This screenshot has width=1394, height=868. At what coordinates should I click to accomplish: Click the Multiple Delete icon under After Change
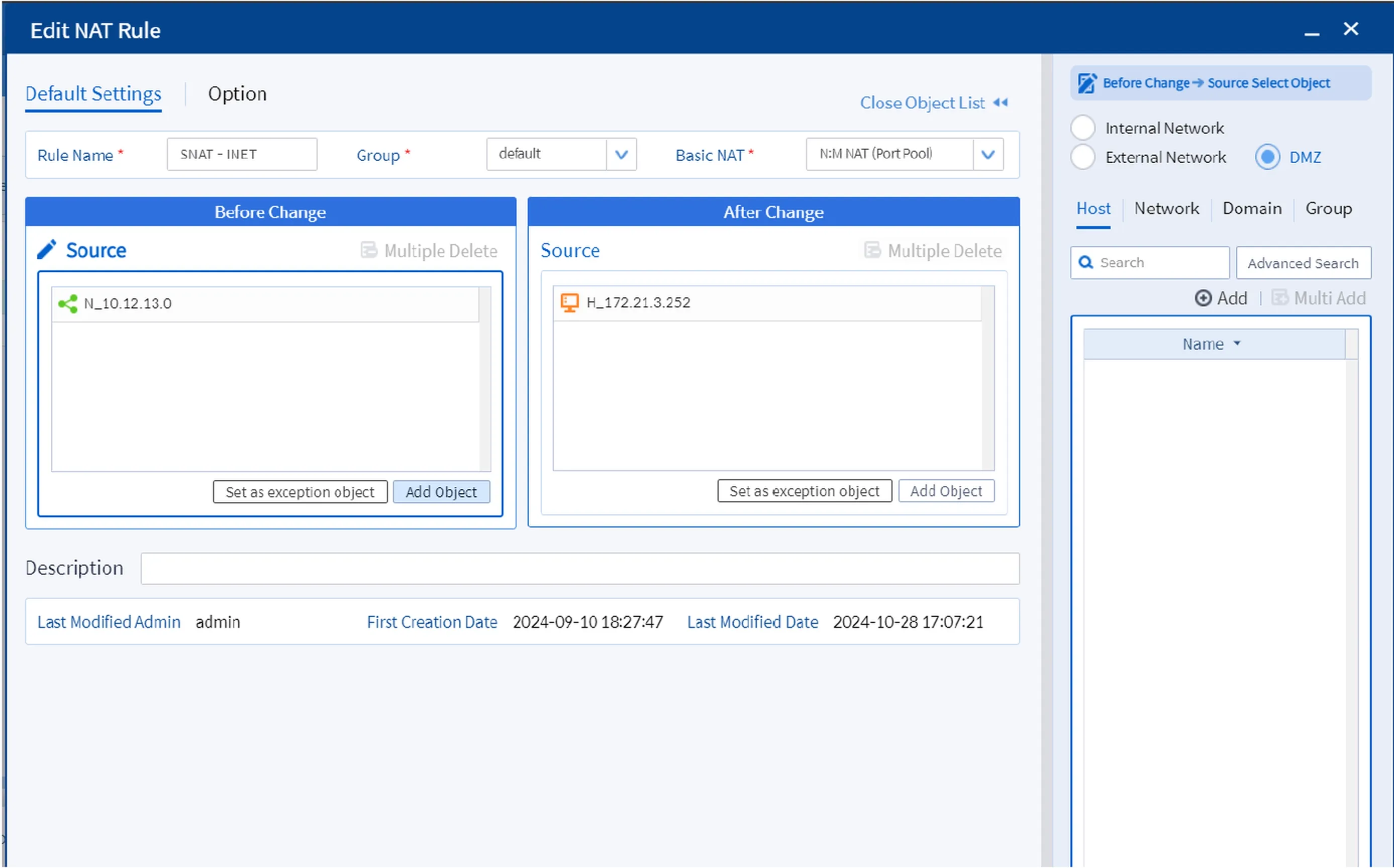[872, 250]
